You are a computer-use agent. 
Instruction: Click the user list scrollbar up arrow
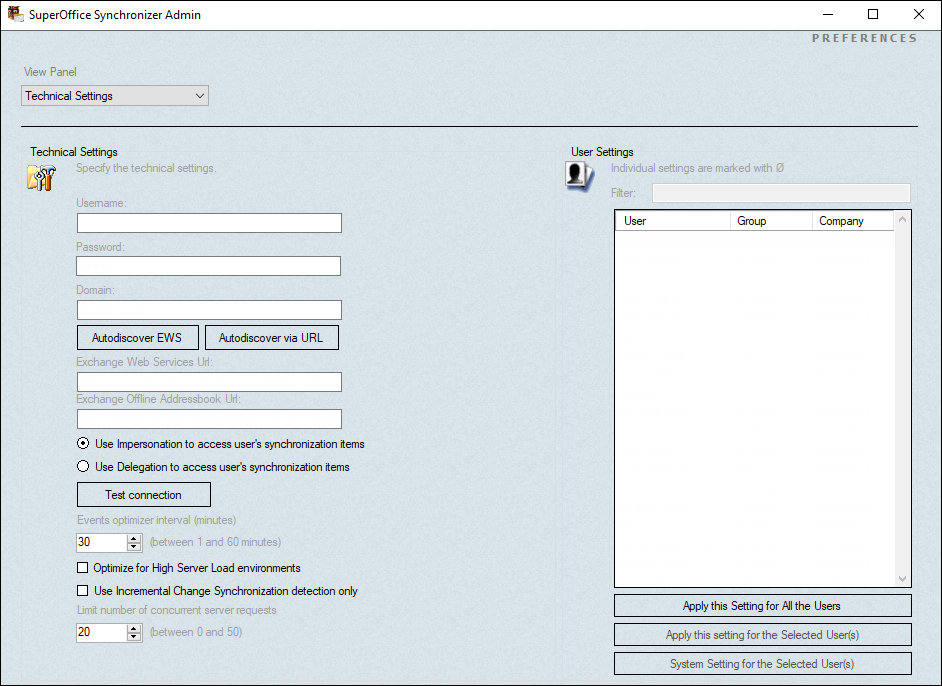point(902,220)
